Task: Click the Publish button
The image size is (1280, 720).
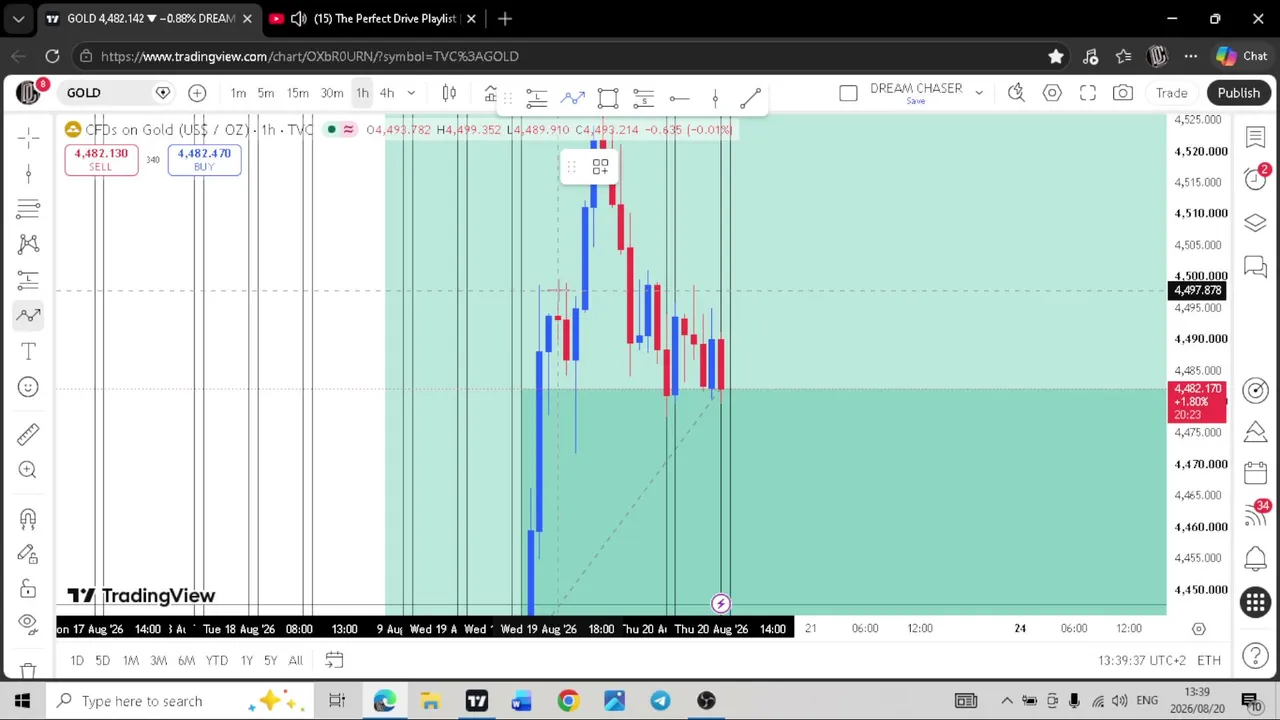Action: point(1238,93)
